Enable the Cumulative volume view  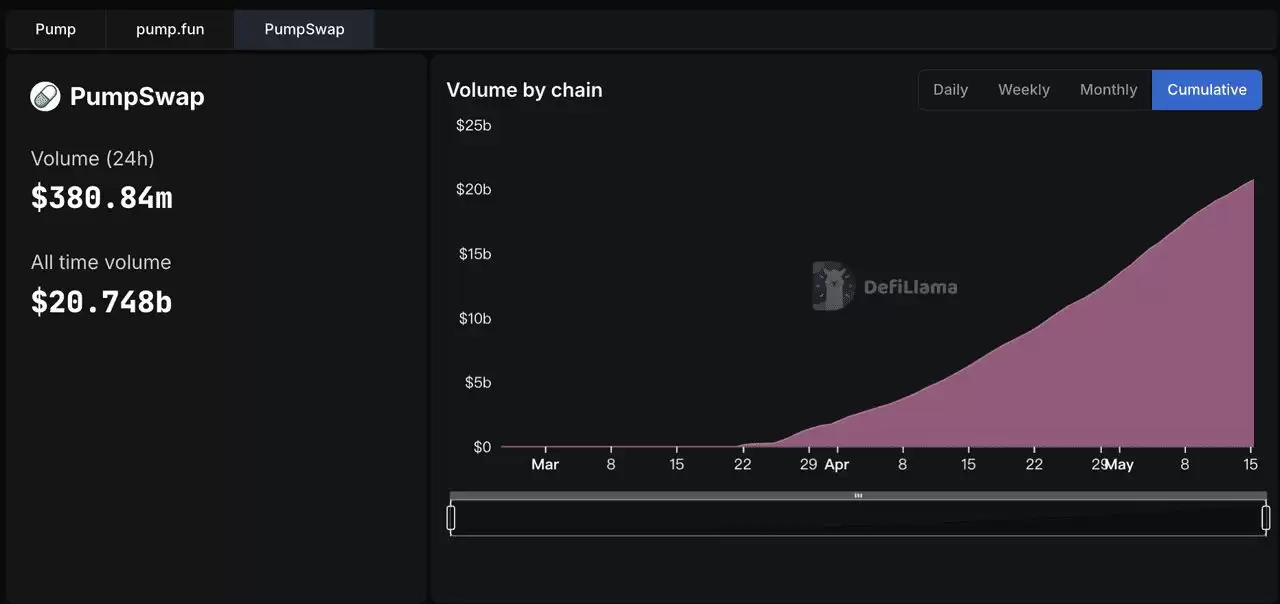pyautogui.click(x=1207, y=89)
